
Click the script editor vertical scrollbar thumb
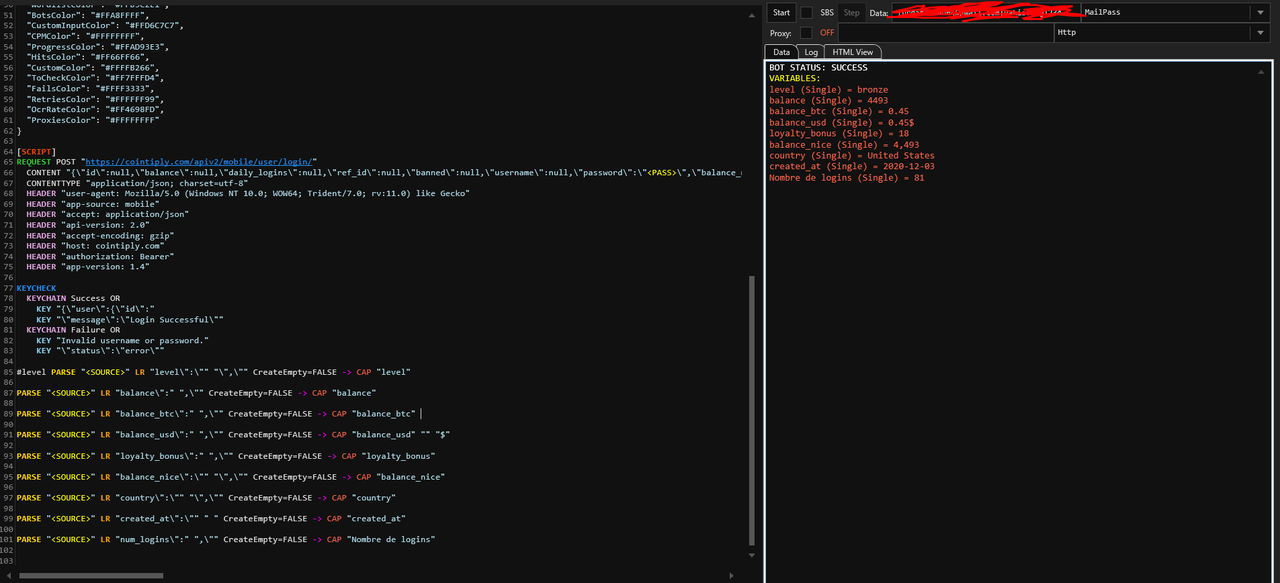(x=753, y=409)
